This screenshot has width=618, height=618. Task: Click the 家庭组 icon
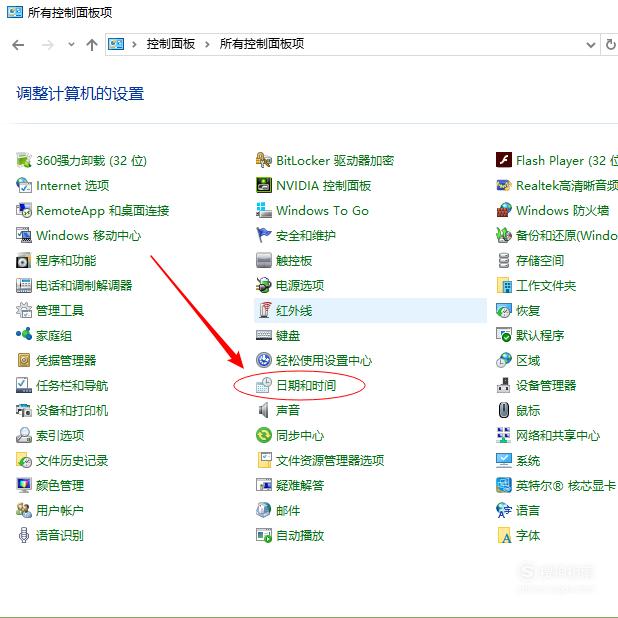tap(24, 335)
